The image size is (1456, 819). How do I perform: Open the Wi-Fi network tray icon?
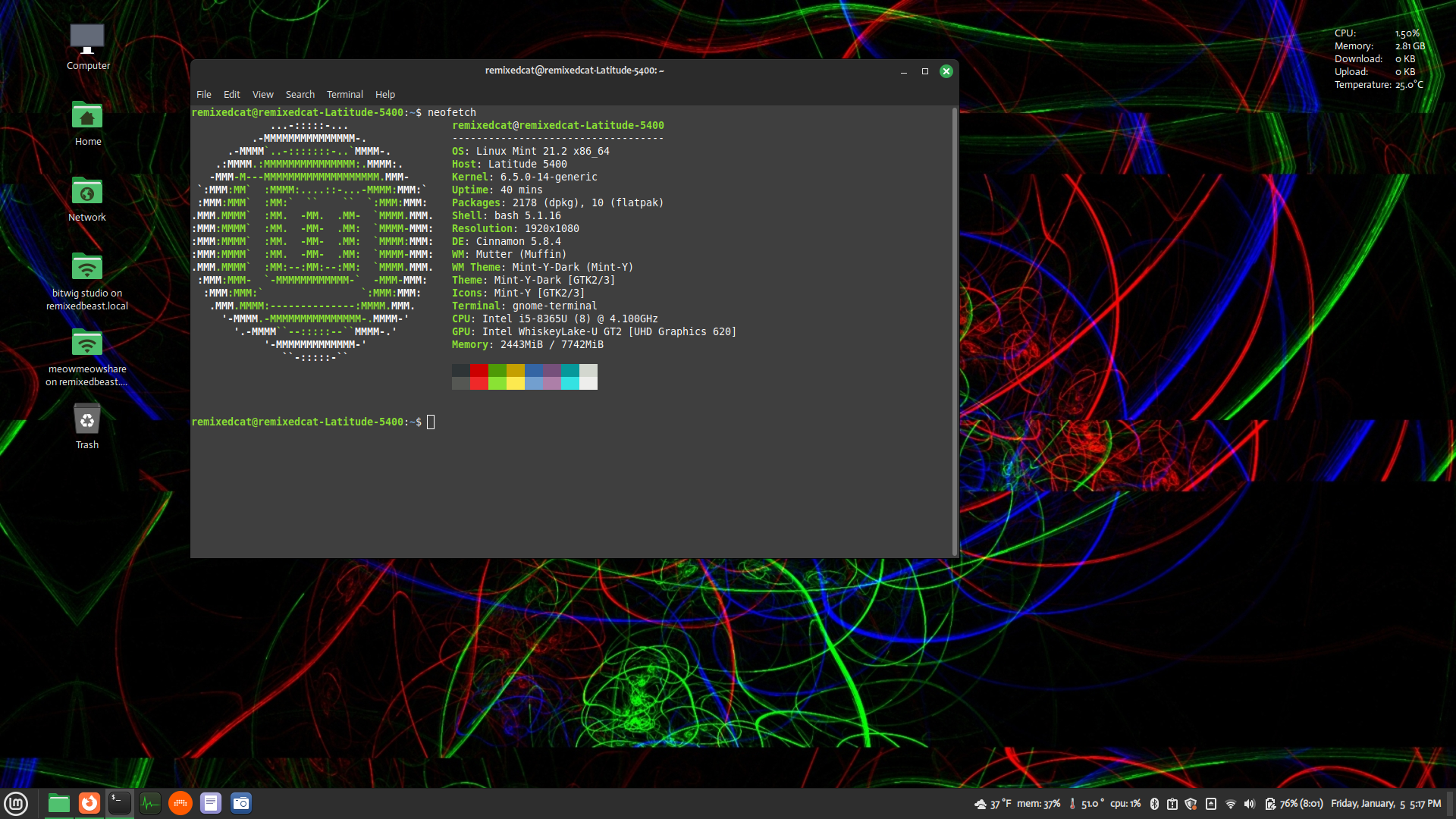tap(1231, 804)
